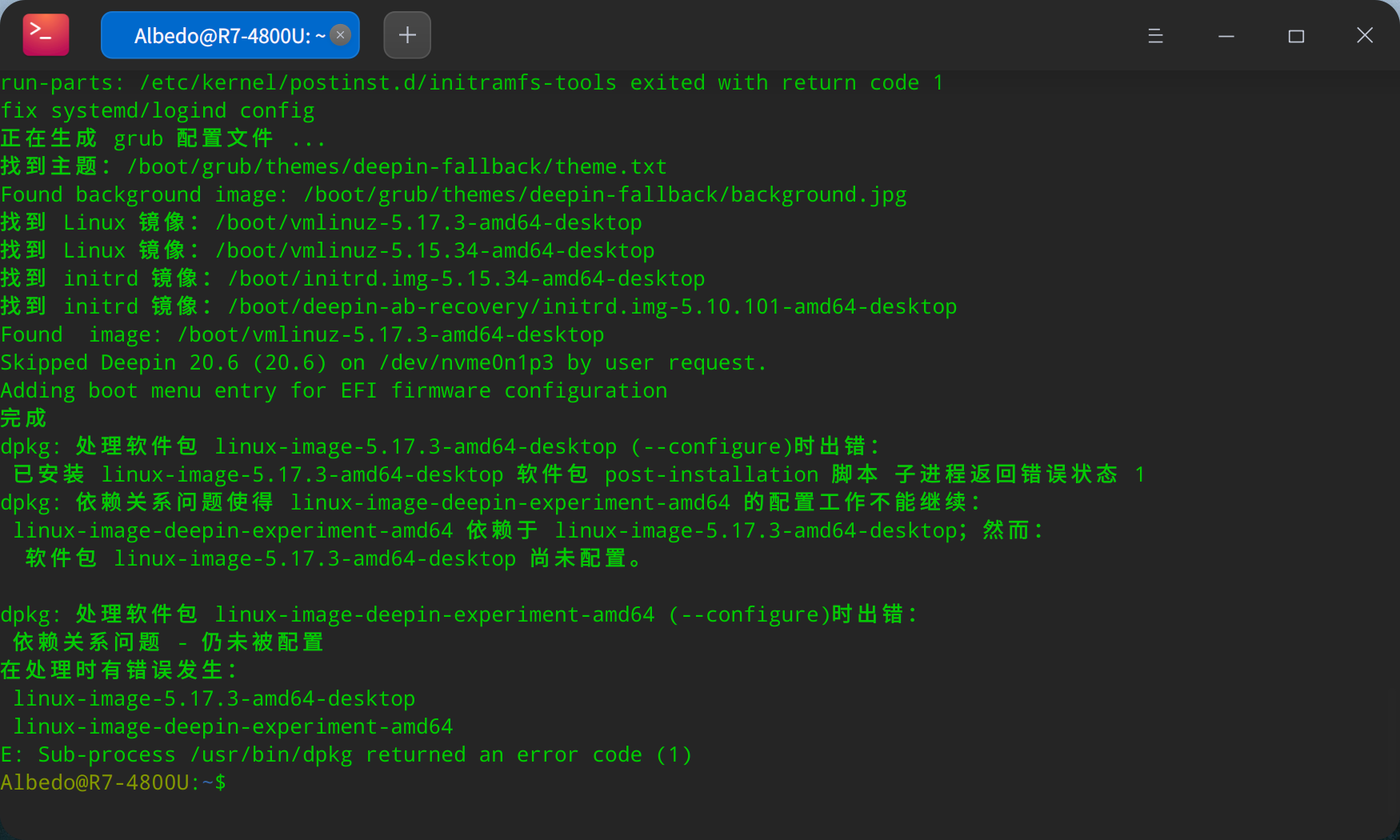
Task: Minimize the terminal window
Action: point(1226,35)
